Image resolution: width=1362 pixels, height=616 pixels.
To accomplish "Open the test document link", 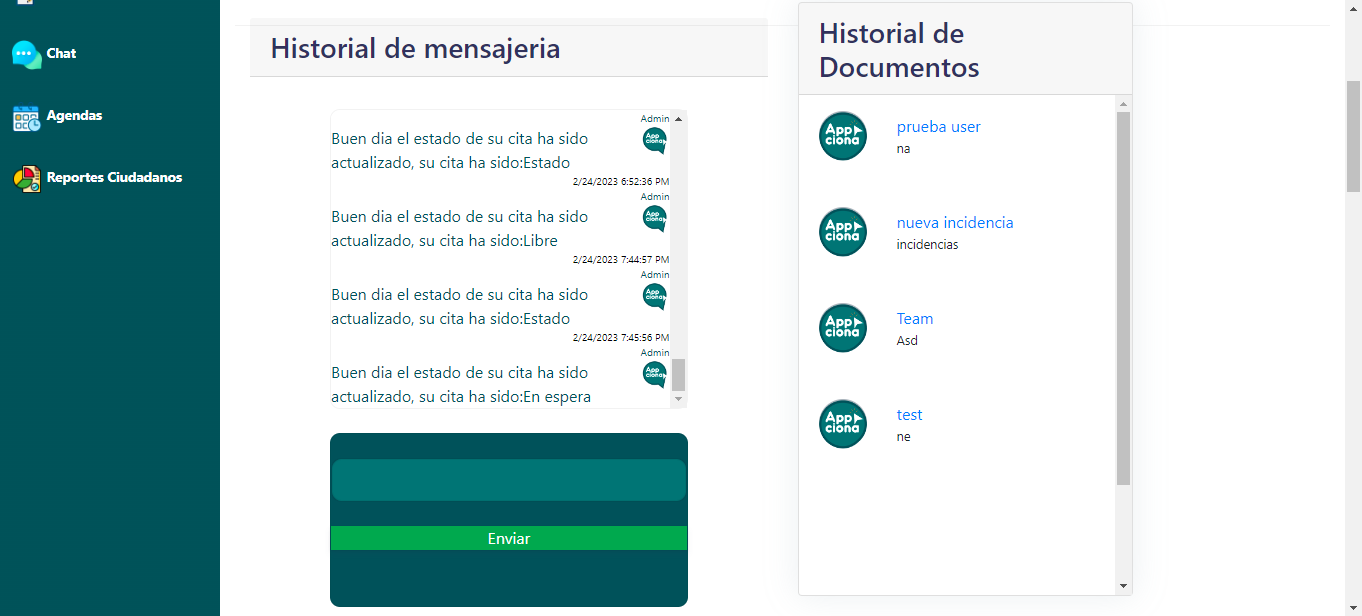I will (x=909, y=415).
